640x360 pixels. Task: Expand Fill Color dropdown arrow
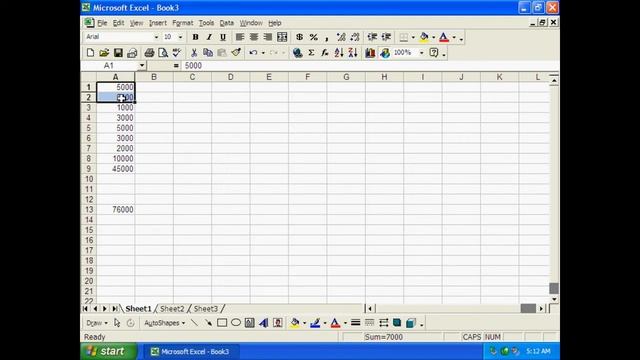(433, 37)
